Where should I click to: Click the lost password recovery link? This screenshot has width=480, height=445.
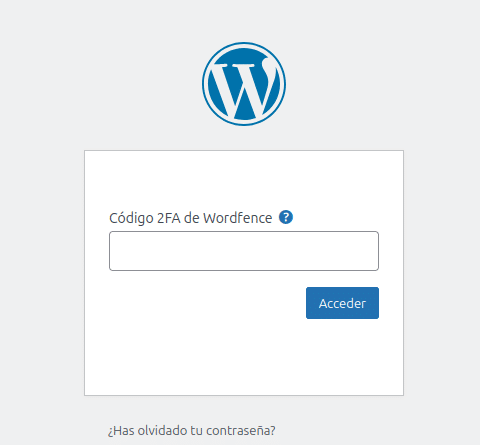click(192, 430)
